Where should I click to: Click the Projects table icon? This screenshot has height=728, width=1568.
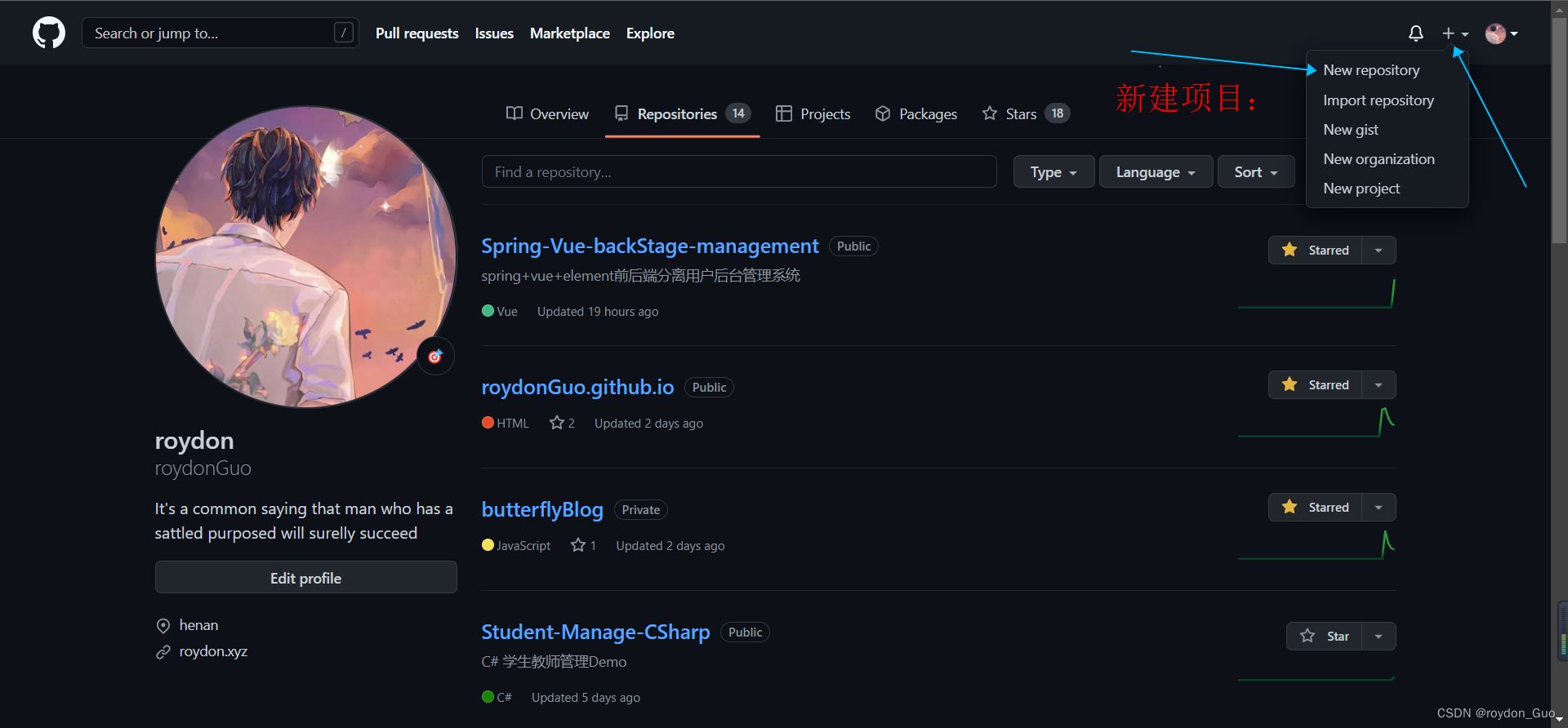click(784, 113)
